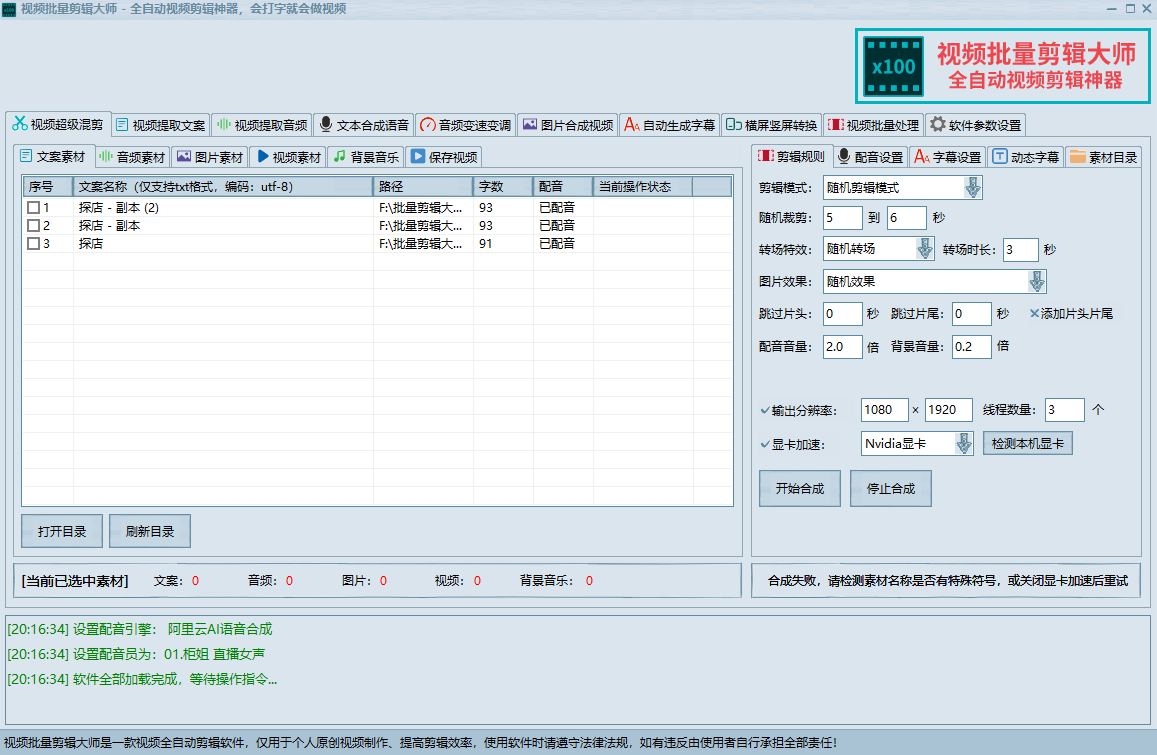Image resolution: width=1157 pixels, height=755 pixels.
Task: Open the 转场特效 dropdown list
Action: point(925,249)
